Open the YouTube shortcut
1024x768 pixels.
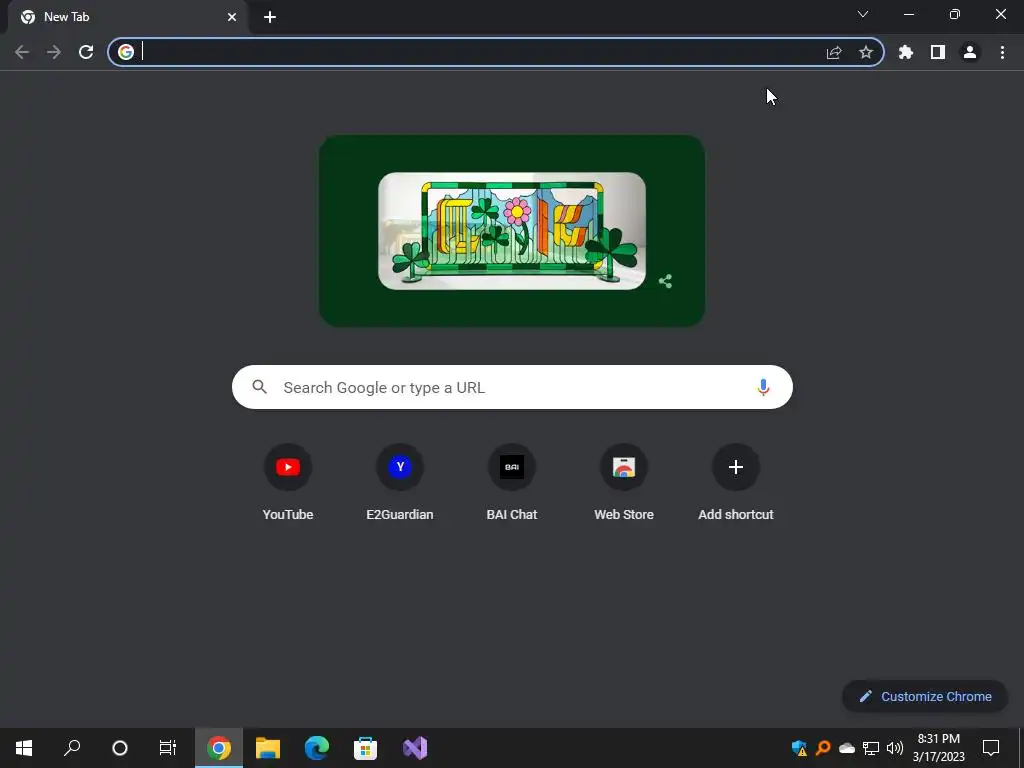click(x=288, y=482)
